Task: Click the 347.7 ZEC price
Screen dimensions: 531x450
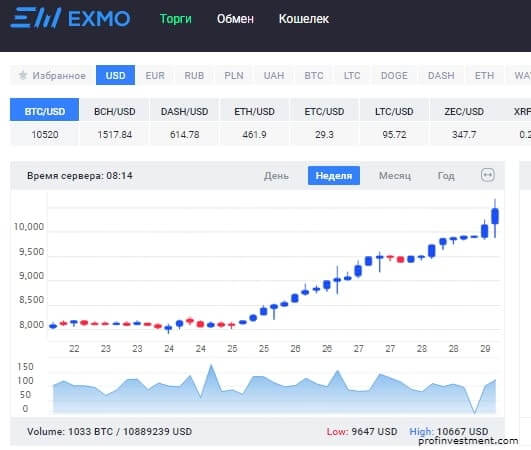Action: pyautogui.click(x=464, y=135)
